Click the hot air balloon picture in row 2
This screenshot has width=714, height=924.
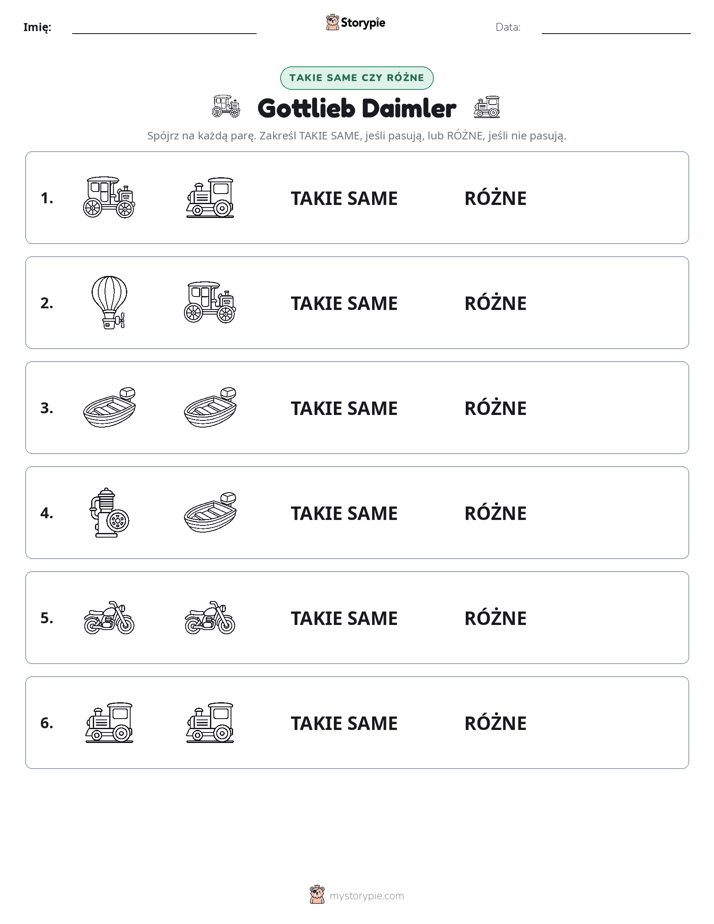[x=109, y=302]
